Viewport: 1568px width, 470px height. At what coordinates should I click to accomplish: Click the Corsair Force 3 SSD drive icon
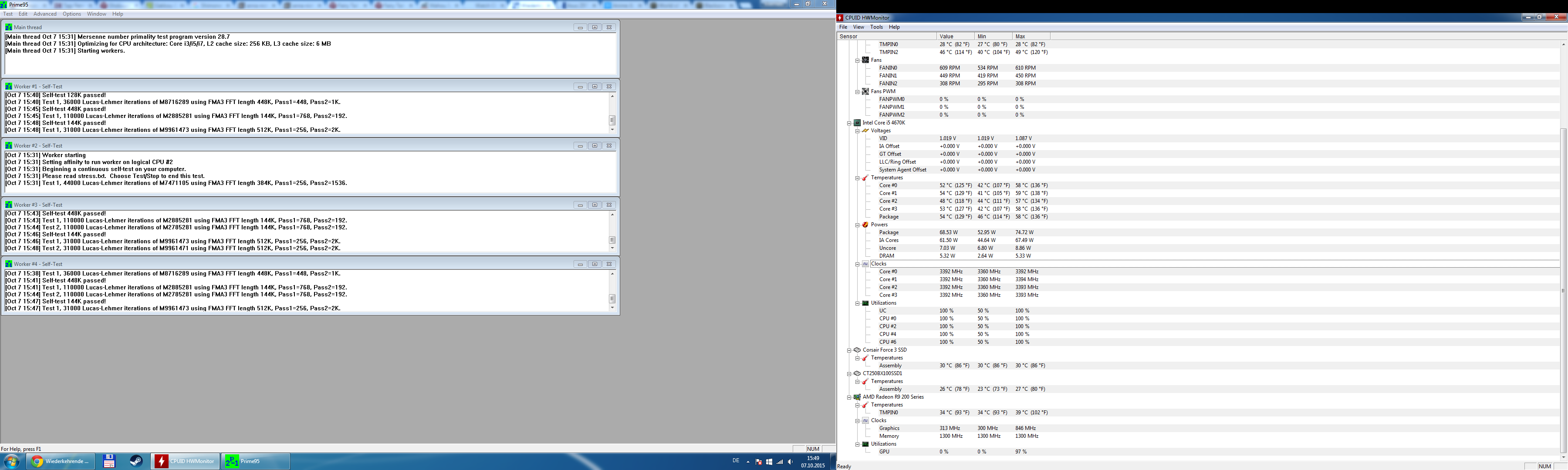tap(857, 350)
